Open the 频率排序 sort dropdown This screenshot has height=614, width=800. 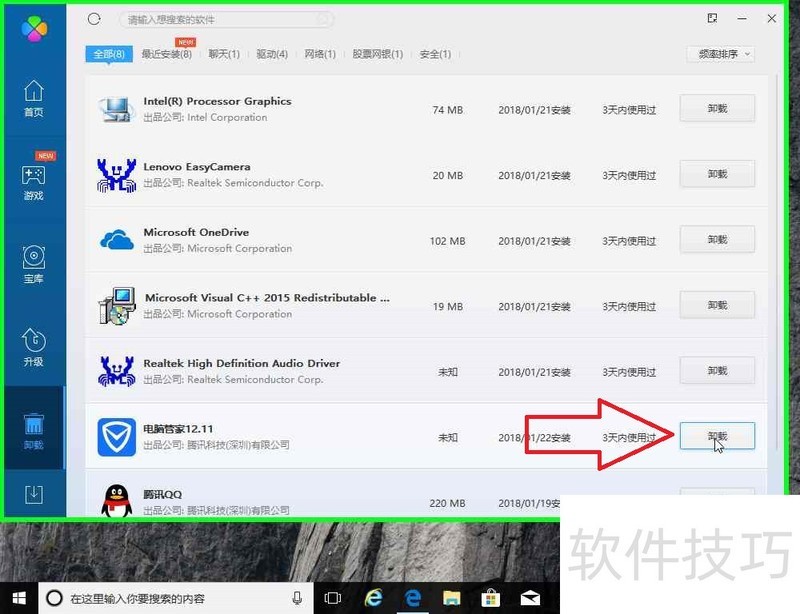pos(721,54)
